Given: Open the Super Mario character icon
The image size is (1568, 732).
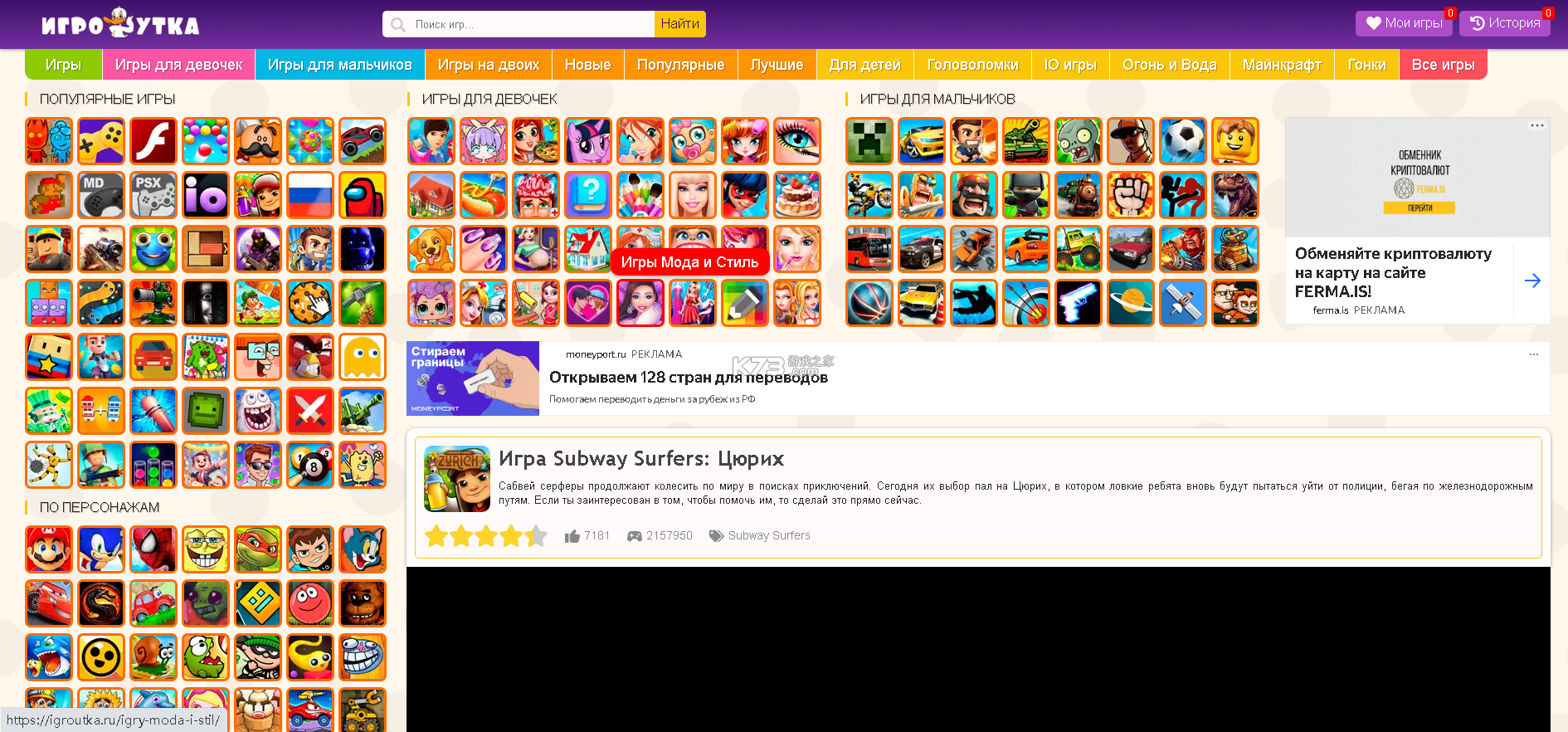Looking at the screenshot, I should 49,549.
